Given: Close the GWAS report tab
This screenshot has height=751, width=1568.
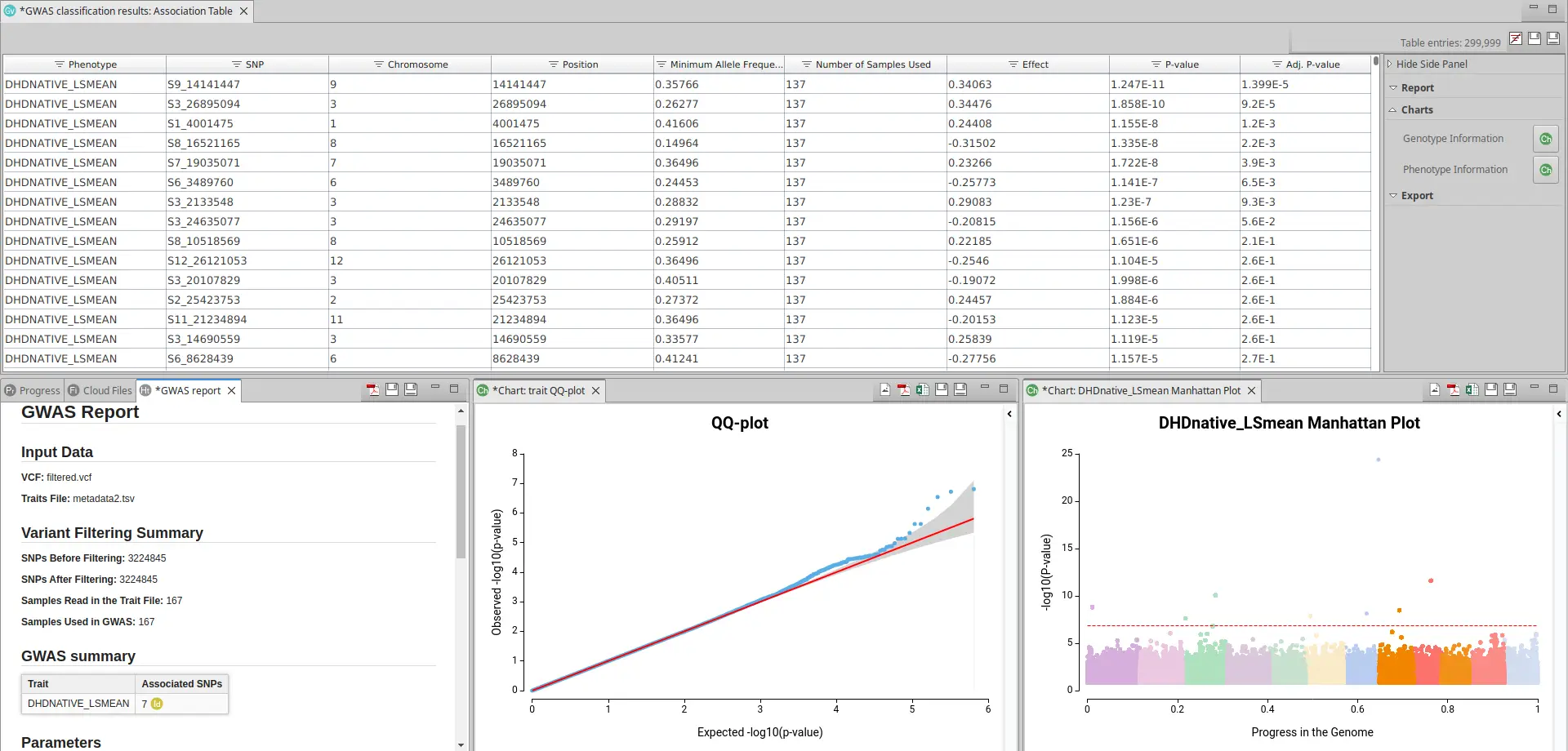Looking at the screenshot, I should pos(232,391).
